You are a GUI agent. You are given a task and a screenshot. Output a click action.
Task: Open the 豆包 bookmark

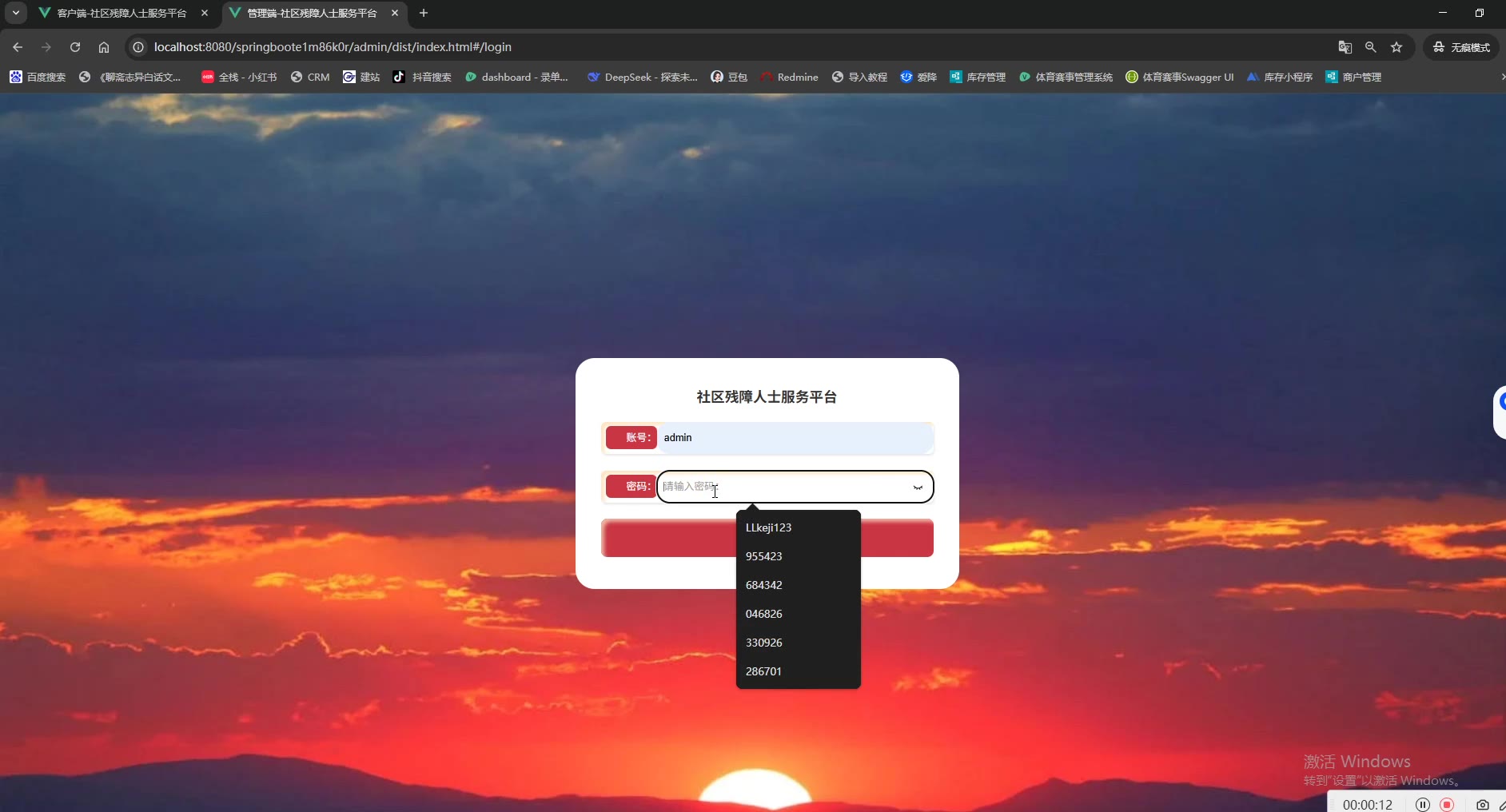pos(729,77)
